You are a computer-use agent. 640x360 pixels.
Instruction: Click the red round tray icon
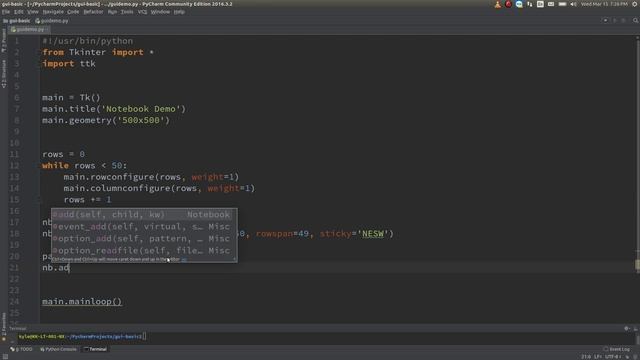pos(508,4)
